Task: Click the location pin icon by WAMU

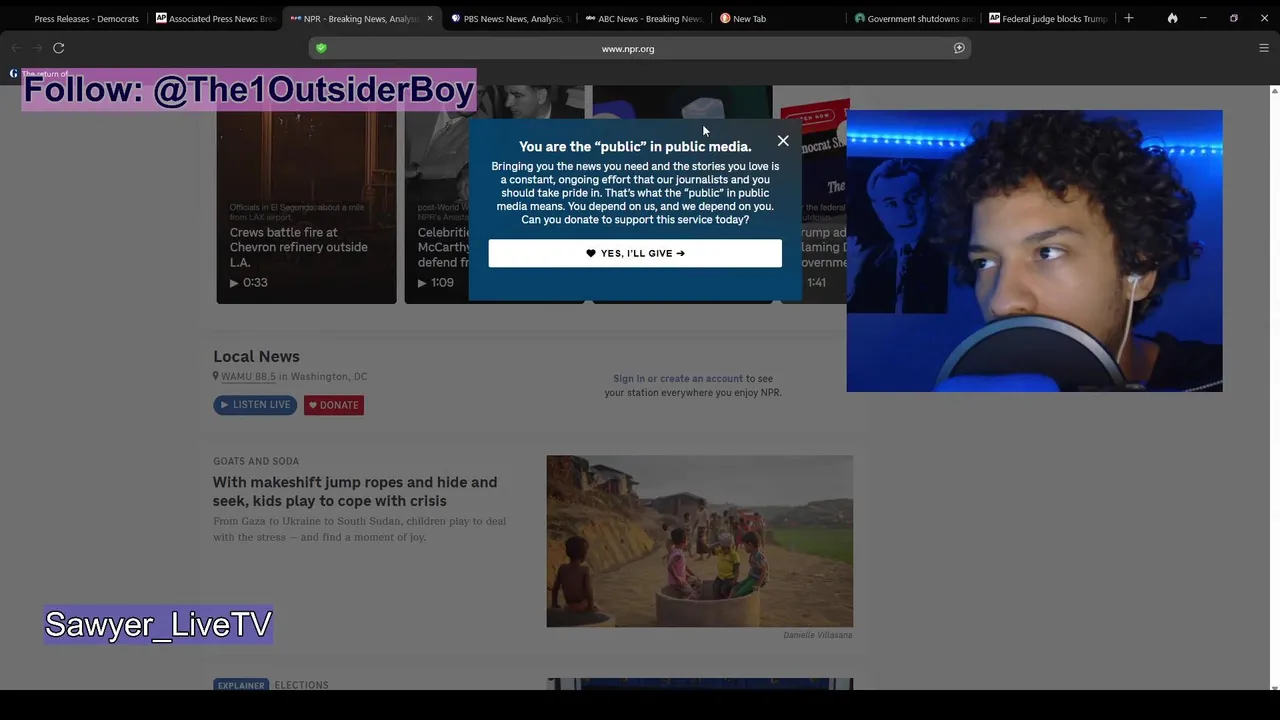Action: [215, 377]
